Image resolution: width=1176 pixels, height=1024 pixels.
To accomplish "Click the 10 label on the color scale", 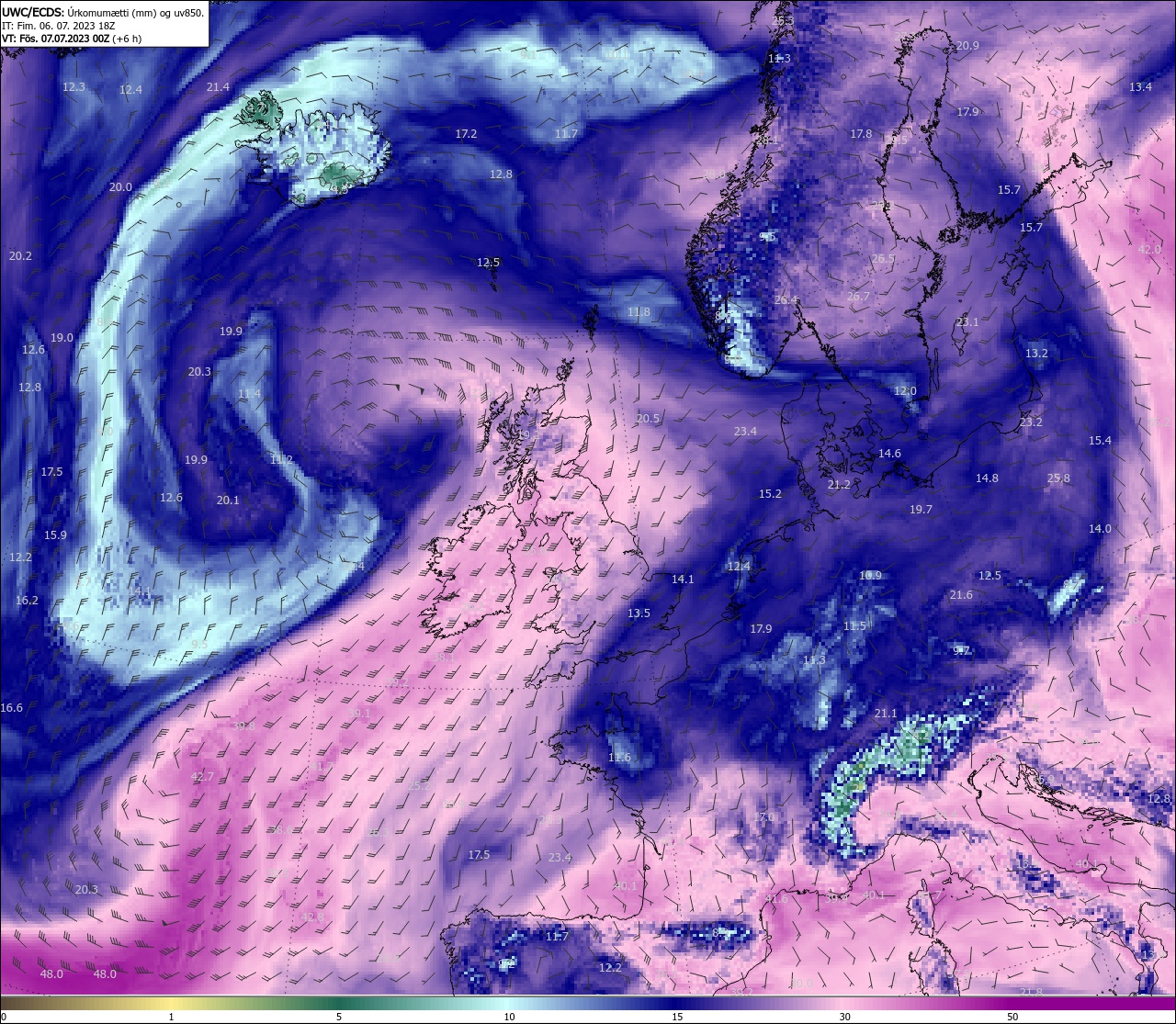I will pos(508,1017).
